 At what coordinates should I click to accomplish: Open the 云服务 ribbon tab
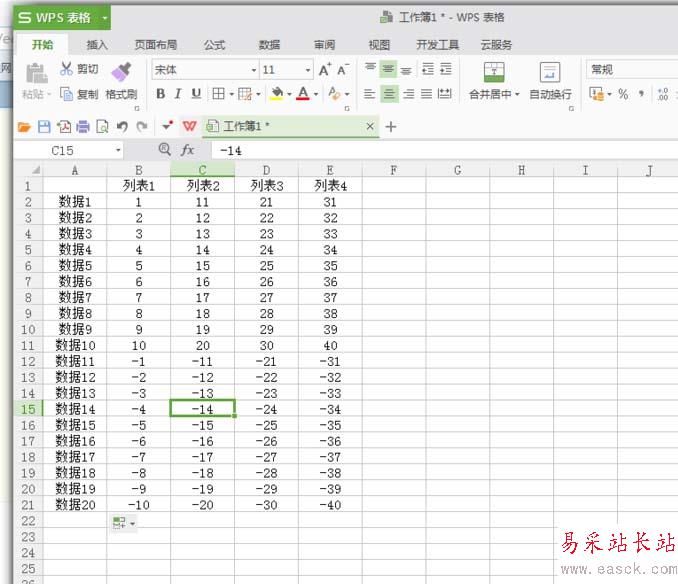pyautogui.click(x=496, y=45)
